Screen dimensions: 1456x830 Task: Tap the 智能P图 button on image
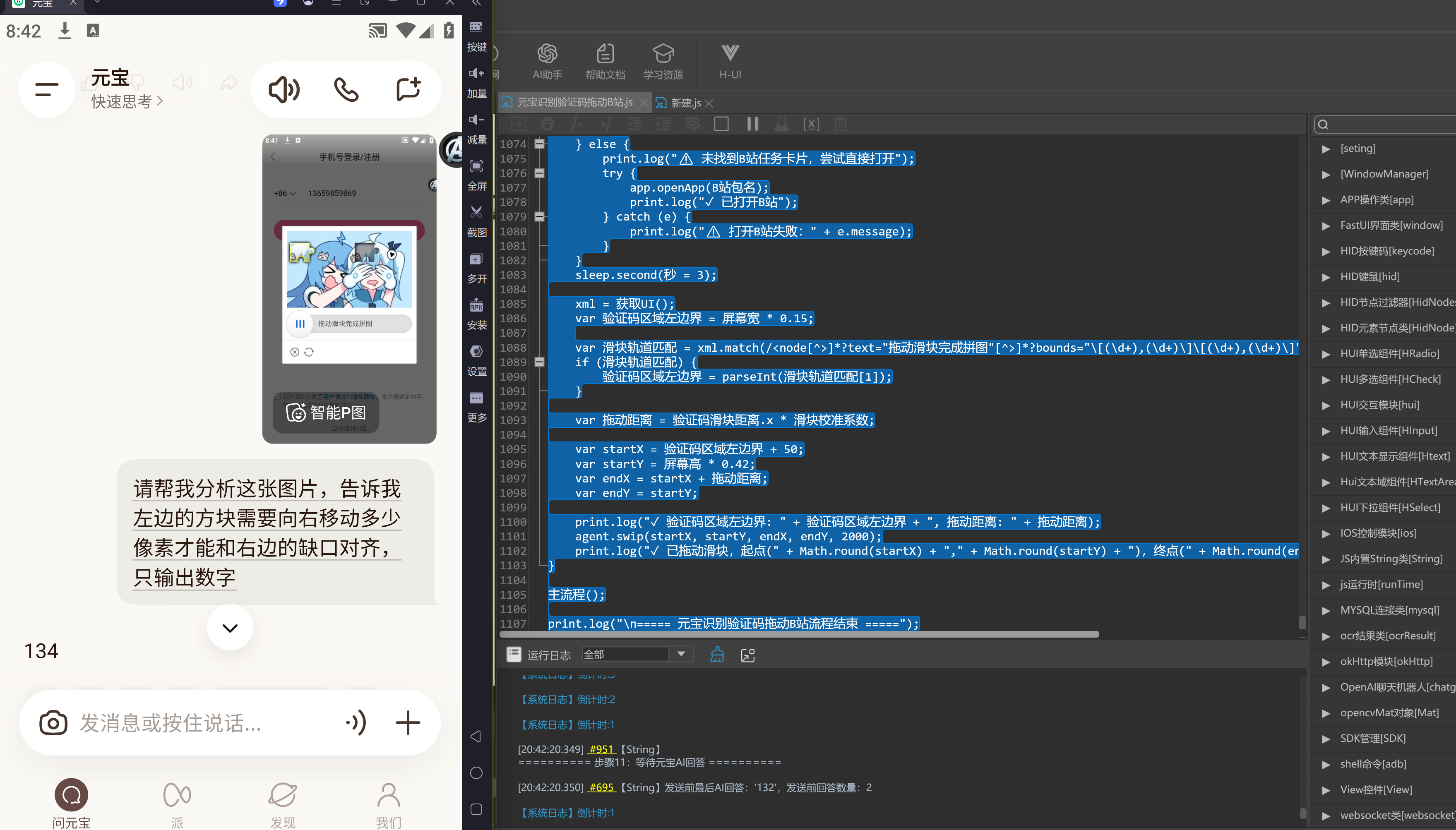pyautogui.click(x=326, y=412)
